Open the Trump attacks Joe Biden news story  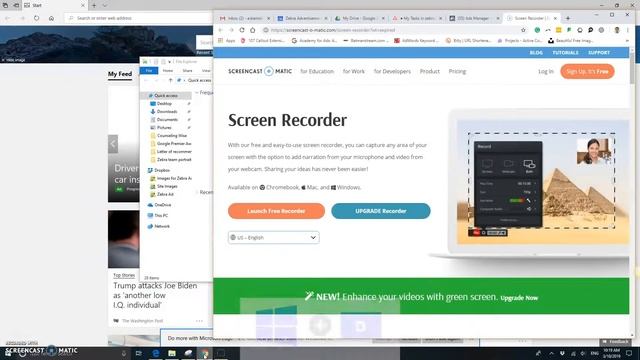click(x=155, y=296)
